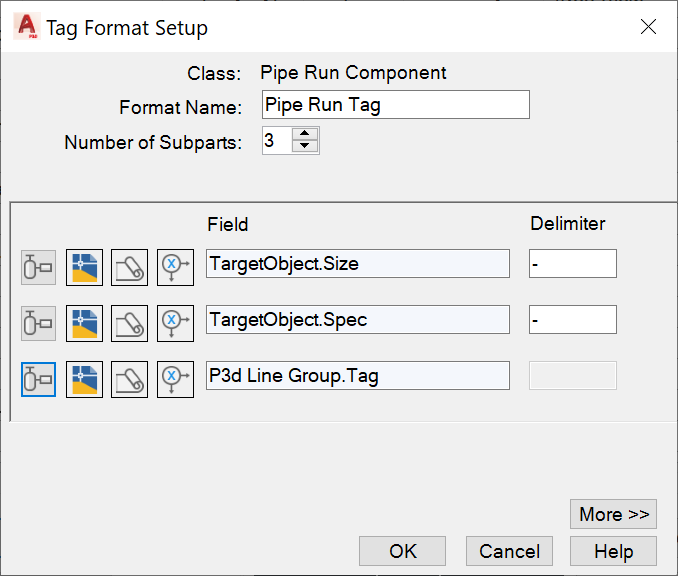678x576 pixels.
Task: Click the Cancel button
Action: pos(509,551)
